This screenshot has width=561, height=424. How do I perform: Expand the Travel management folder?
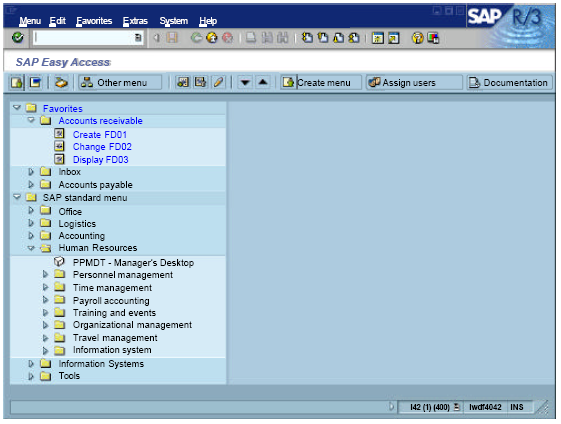(x=45, y=337)
